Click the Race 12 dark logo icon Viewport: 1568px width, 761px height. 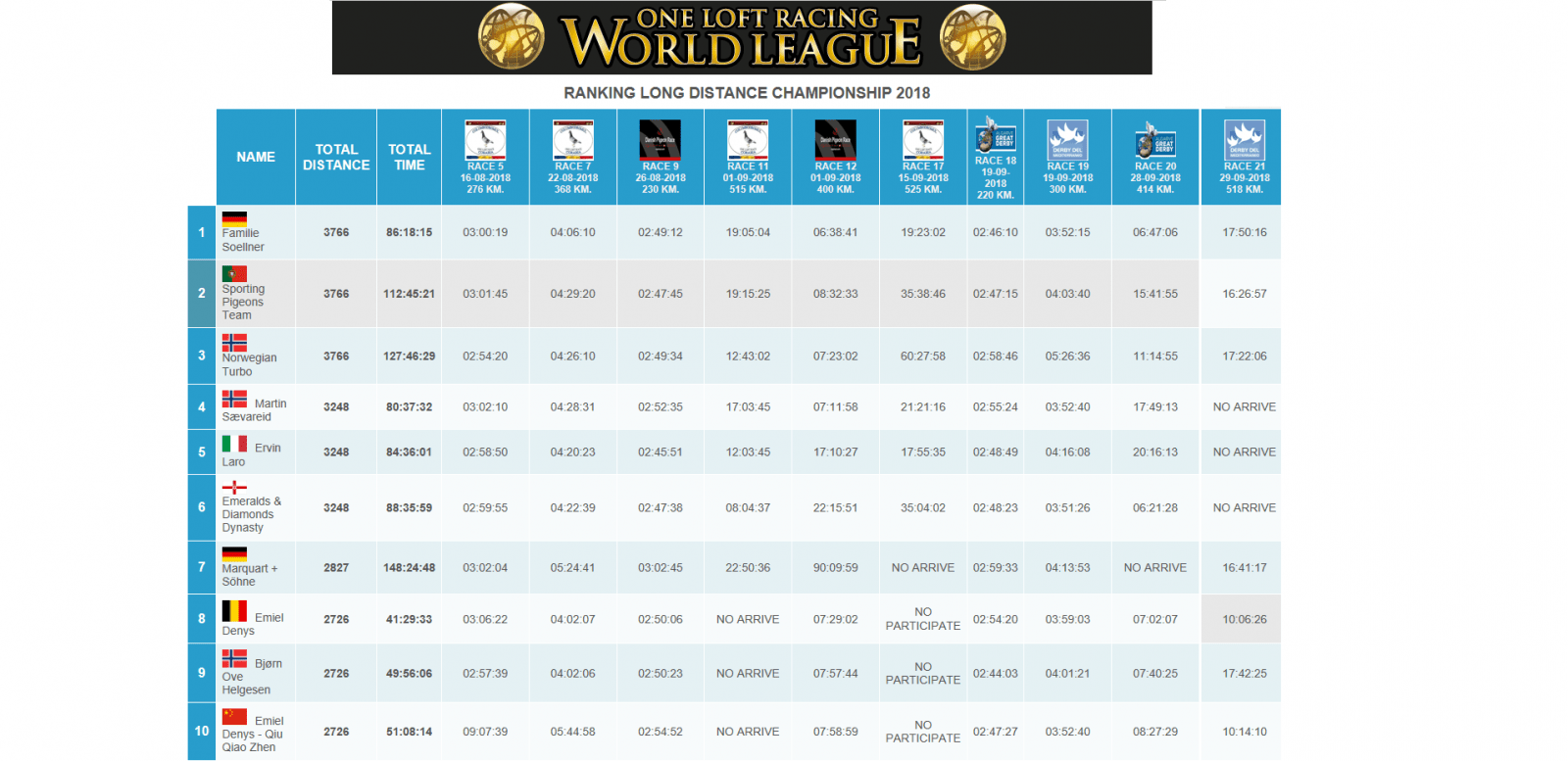click(835, 139)
